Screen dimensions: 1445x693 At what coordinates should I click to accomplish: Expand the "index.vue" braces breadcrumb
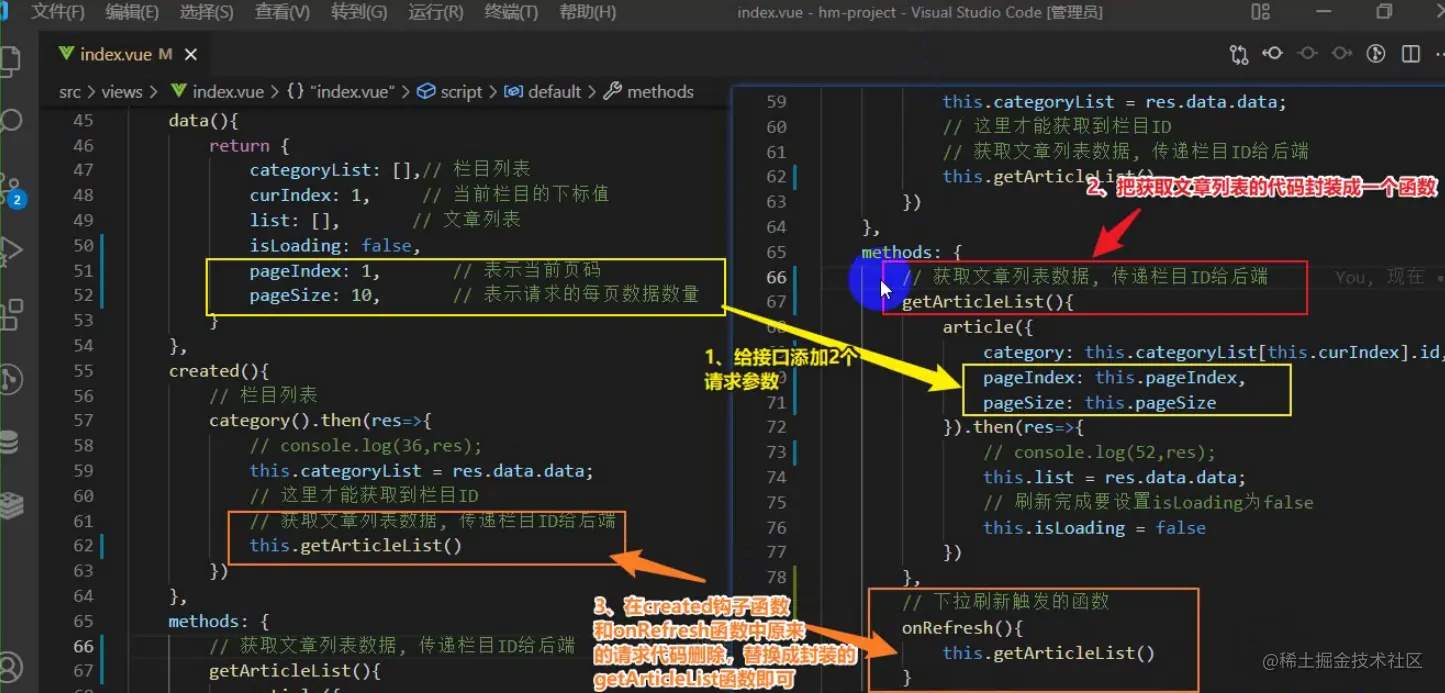point(341,92)
